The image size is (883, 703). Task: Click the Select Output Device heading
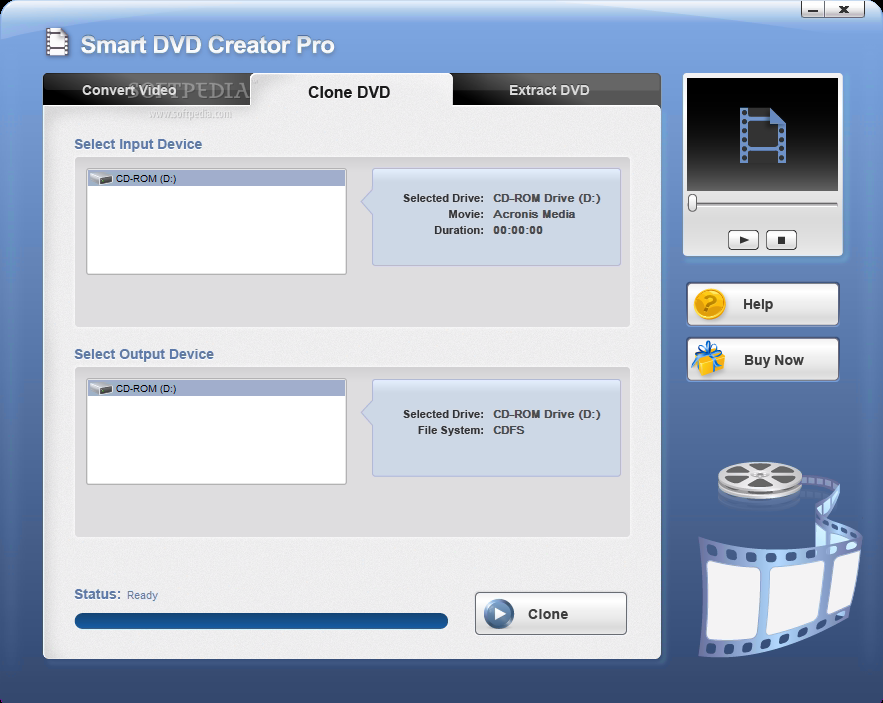pyautogui.click(x=144, y=354)
